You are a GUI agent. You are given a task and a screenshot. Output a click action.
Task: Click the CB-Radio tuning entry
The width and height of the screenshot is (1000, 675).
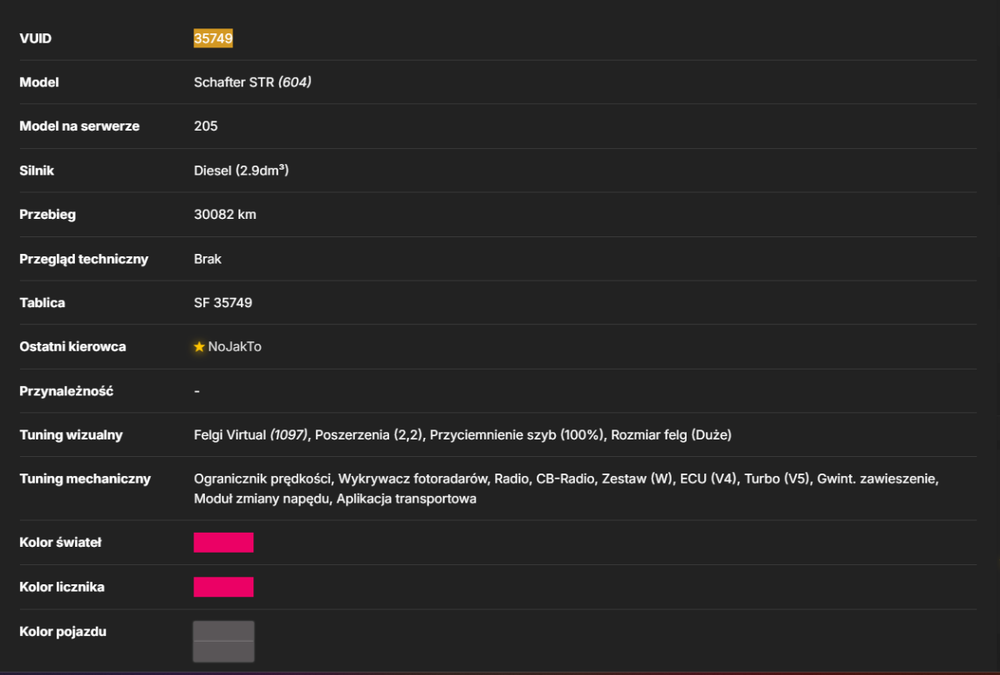[565, 479]
